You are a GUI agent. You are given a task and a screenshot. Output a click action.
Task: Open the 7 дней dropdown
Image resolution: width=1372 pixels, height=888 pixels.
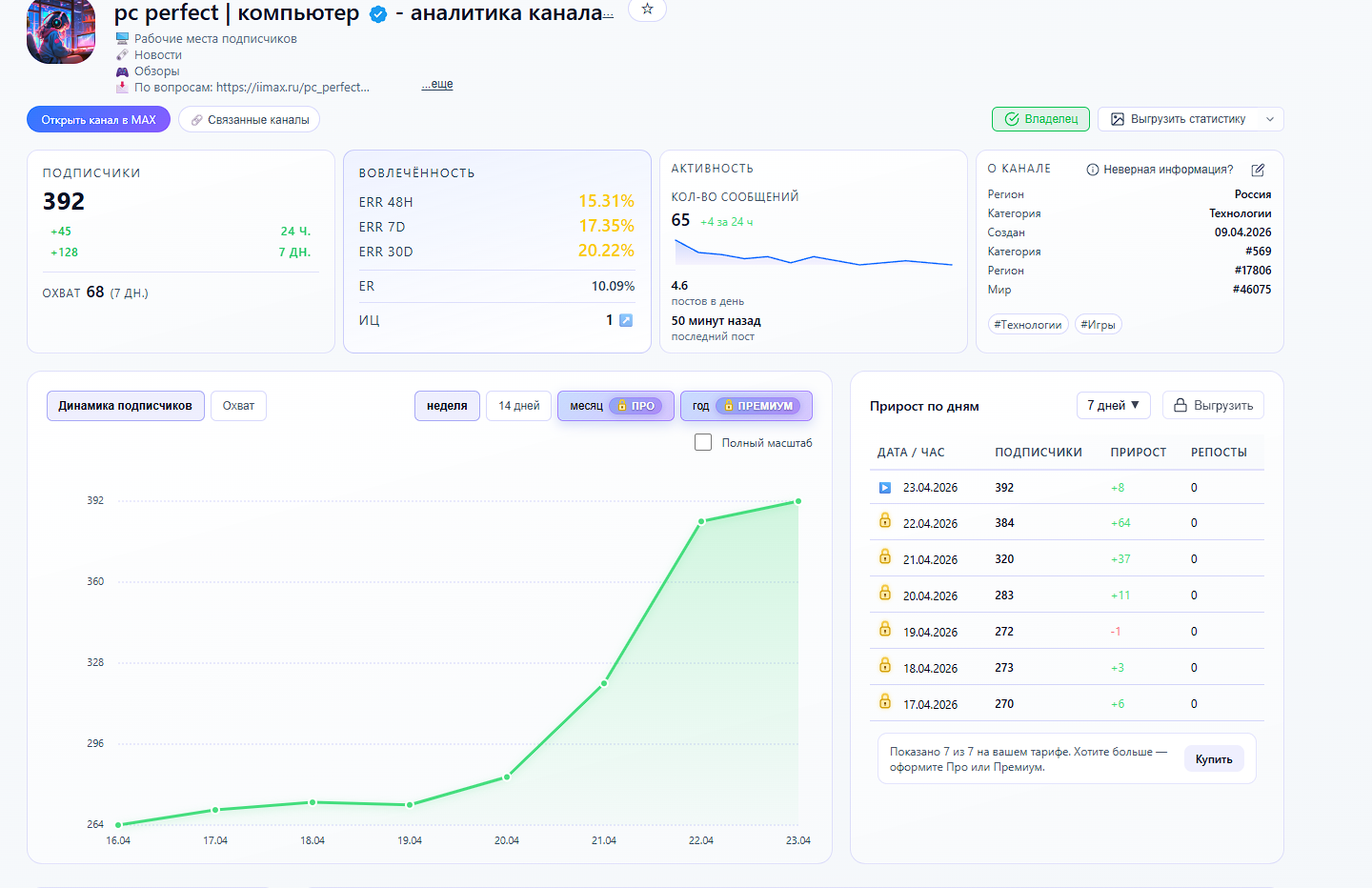click(1113, 405)
